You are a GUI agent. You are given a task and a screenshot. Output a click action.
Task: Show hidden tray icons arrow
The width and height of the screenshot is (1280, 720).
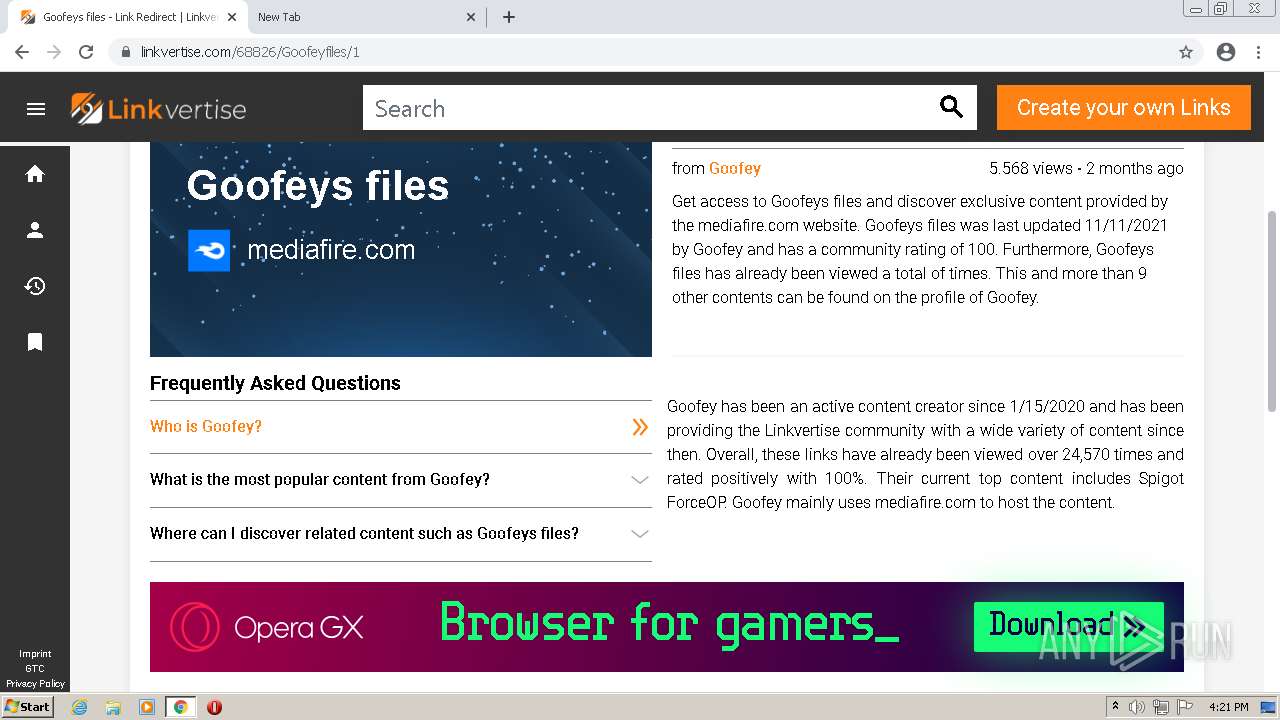[x=1115, y=707]
